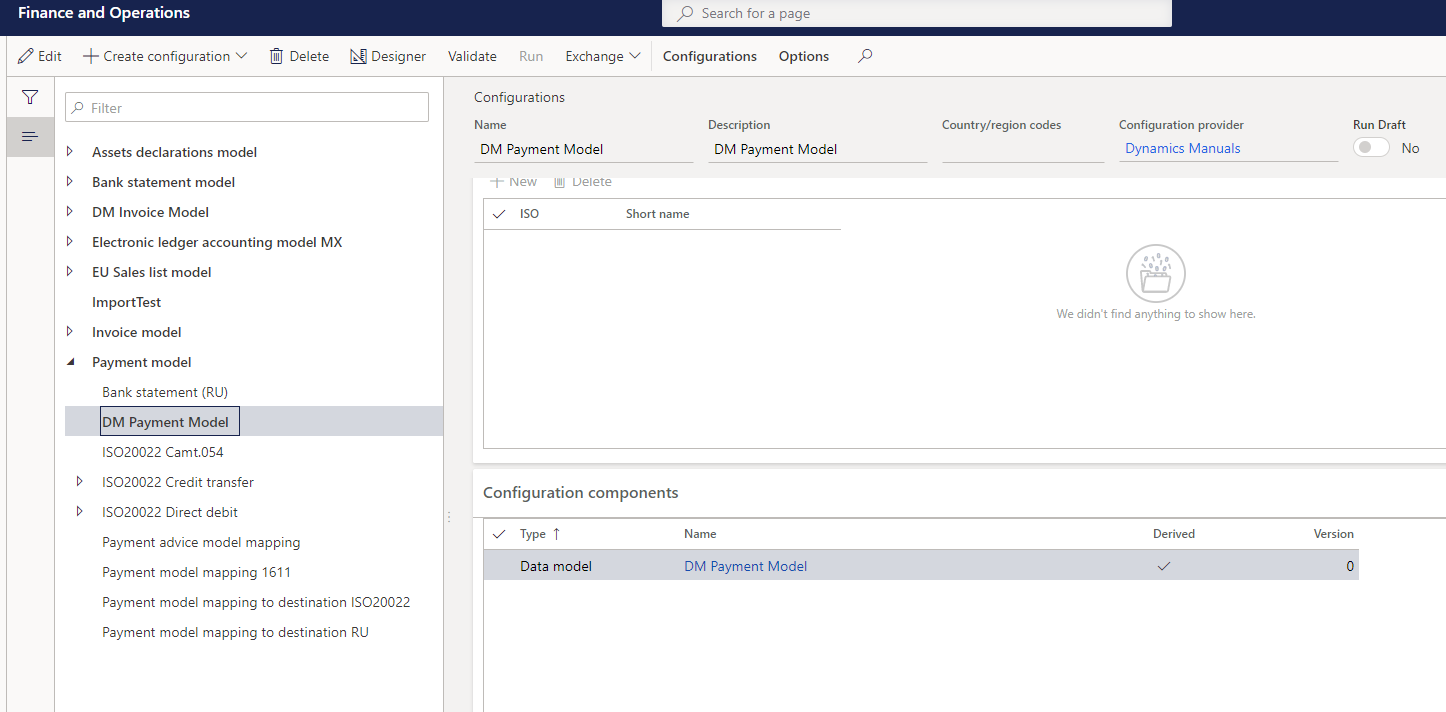Toggle Run Draft to Yes
This screenshot has width=1446, height=712.
(x=1371, y=147)
